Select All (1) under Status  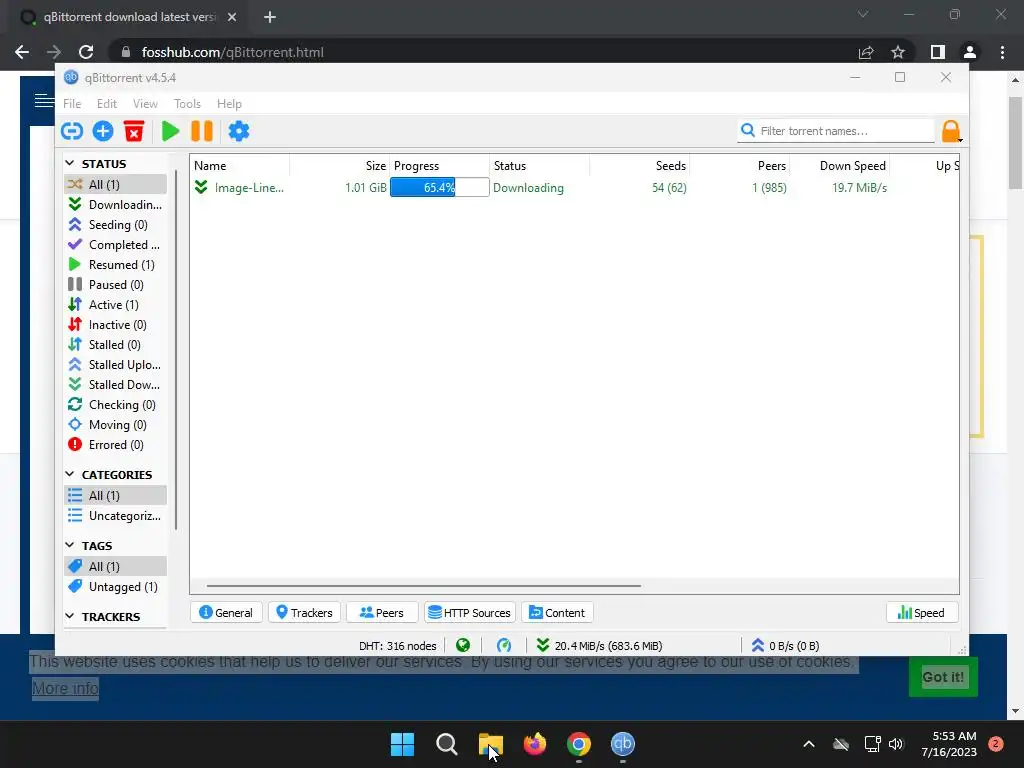click(x=116, y=184)
